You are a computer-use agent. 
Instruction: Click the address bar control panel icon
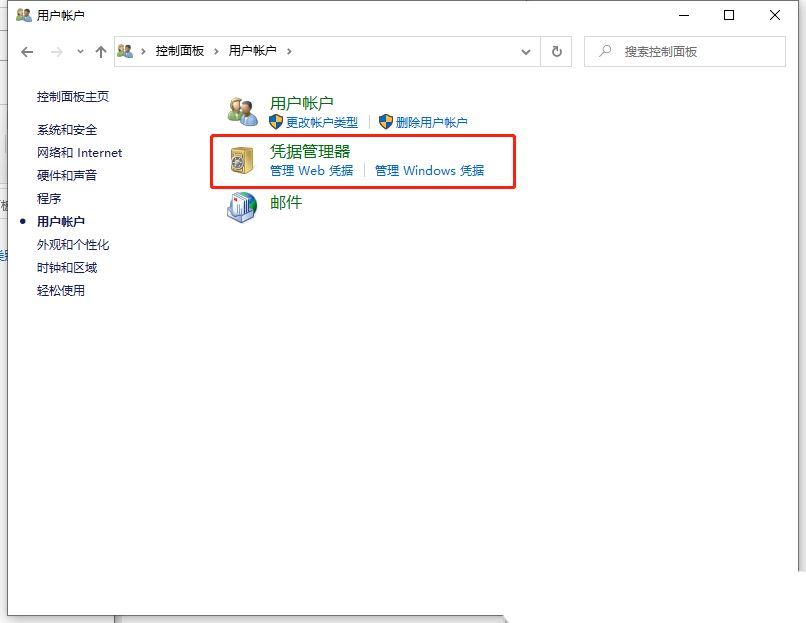[126, 51]
